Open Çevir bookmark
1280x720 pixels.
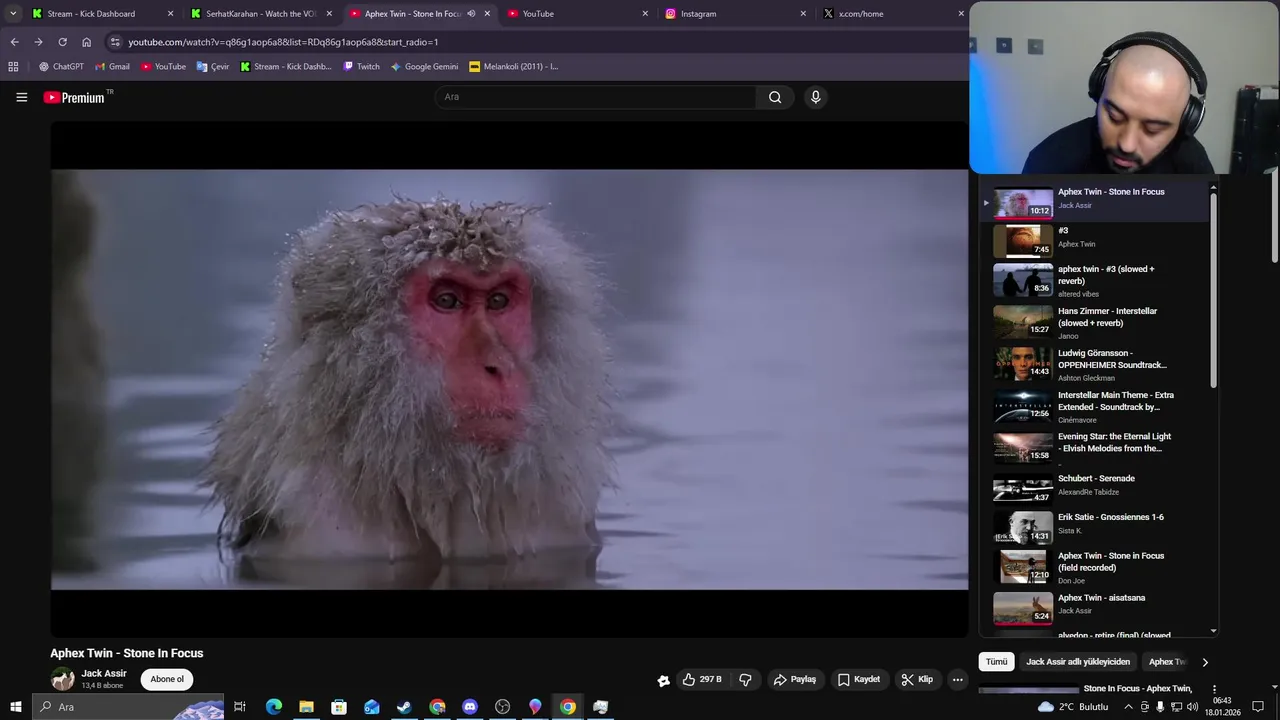[x=213, y=67]
